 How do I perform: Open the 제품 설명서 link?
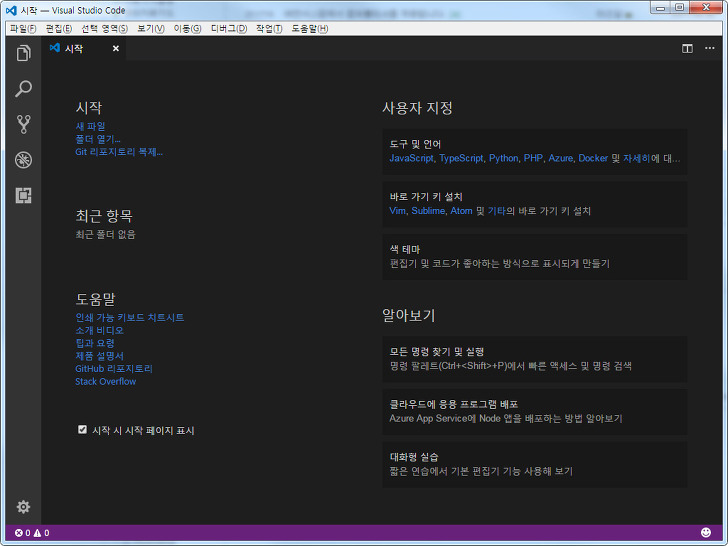pyautogui.click(x=99, y=356)
